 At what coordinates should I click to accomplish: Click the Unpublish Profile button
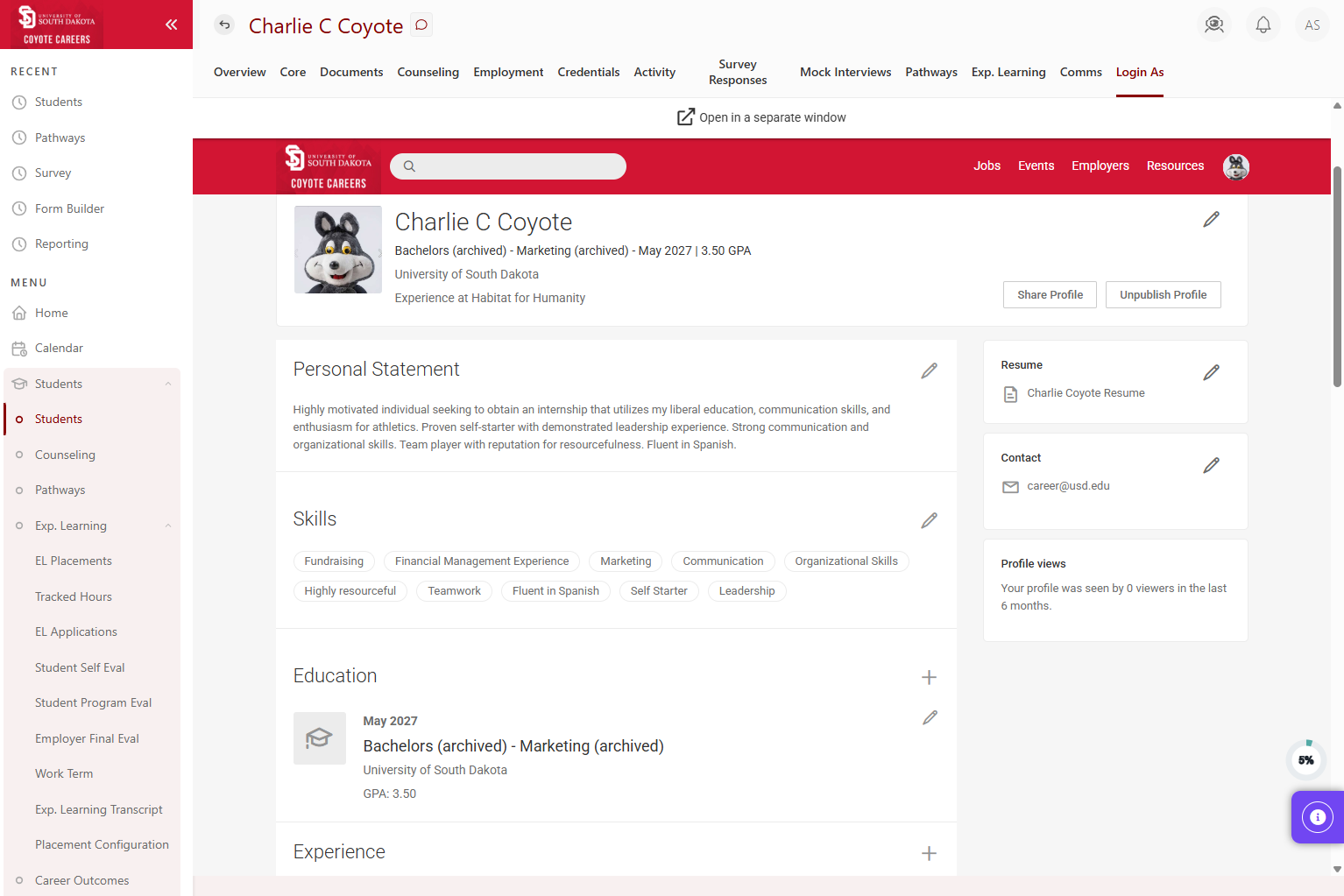[x=1163, y=295]
